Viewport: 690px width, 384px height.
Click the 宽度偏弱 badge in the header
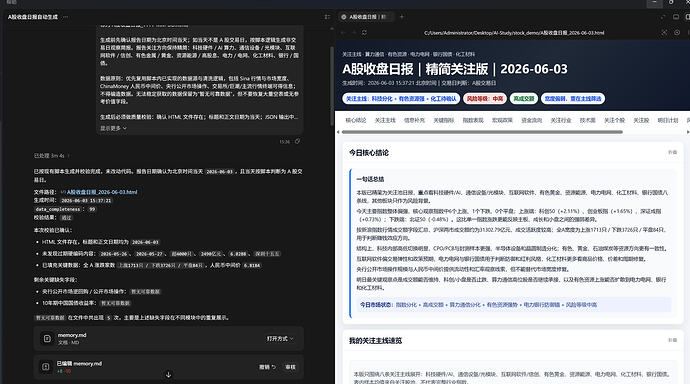pos(573,99)
